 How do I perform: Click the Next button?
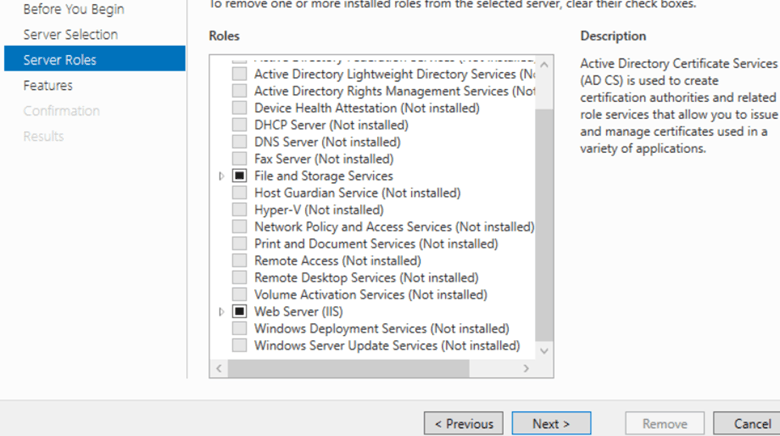tap(551, 424)
